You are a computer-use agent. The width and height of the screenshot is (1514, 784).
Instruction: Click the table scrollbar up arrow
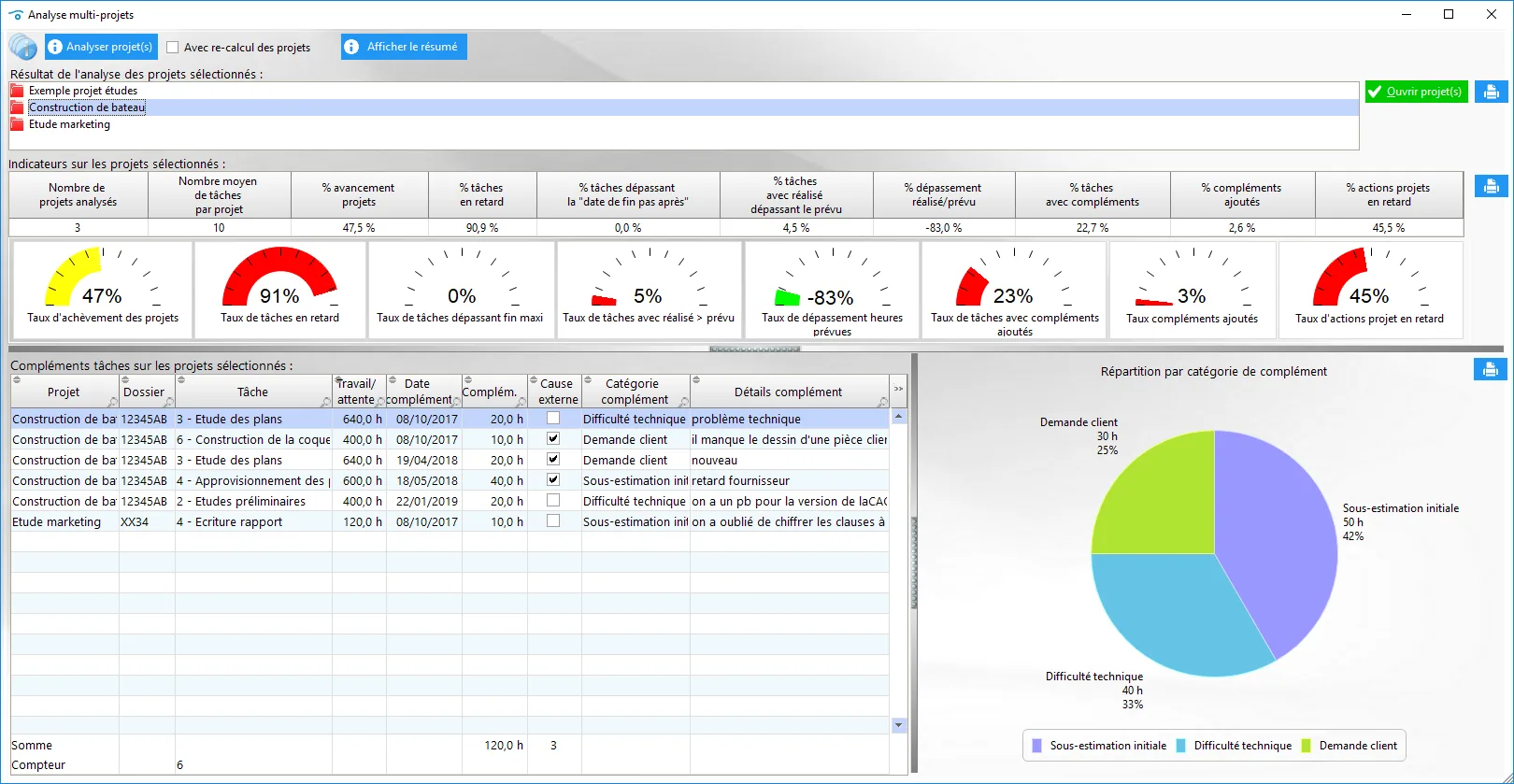(899, 417)
